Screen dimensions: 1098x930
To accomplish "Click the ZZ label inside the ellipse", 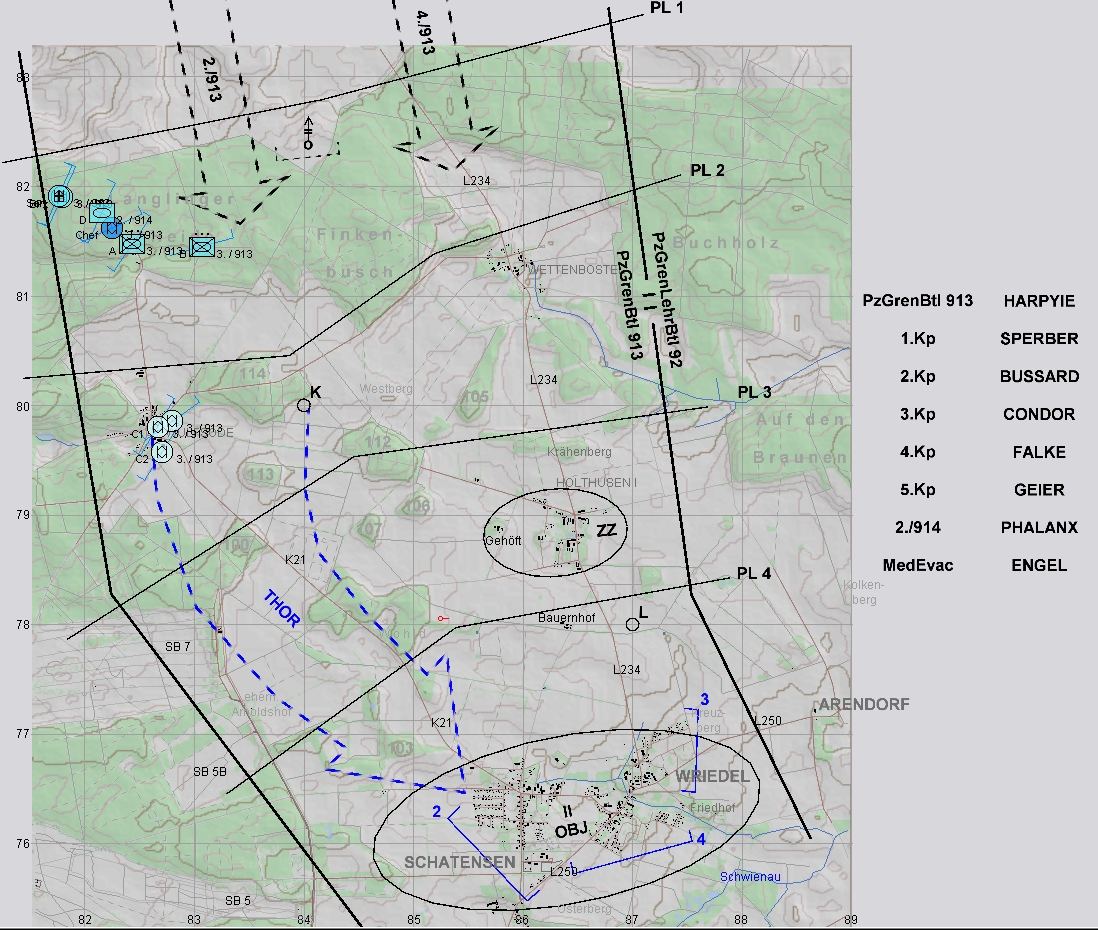I will pyautogui.click(x=605, y=530).
